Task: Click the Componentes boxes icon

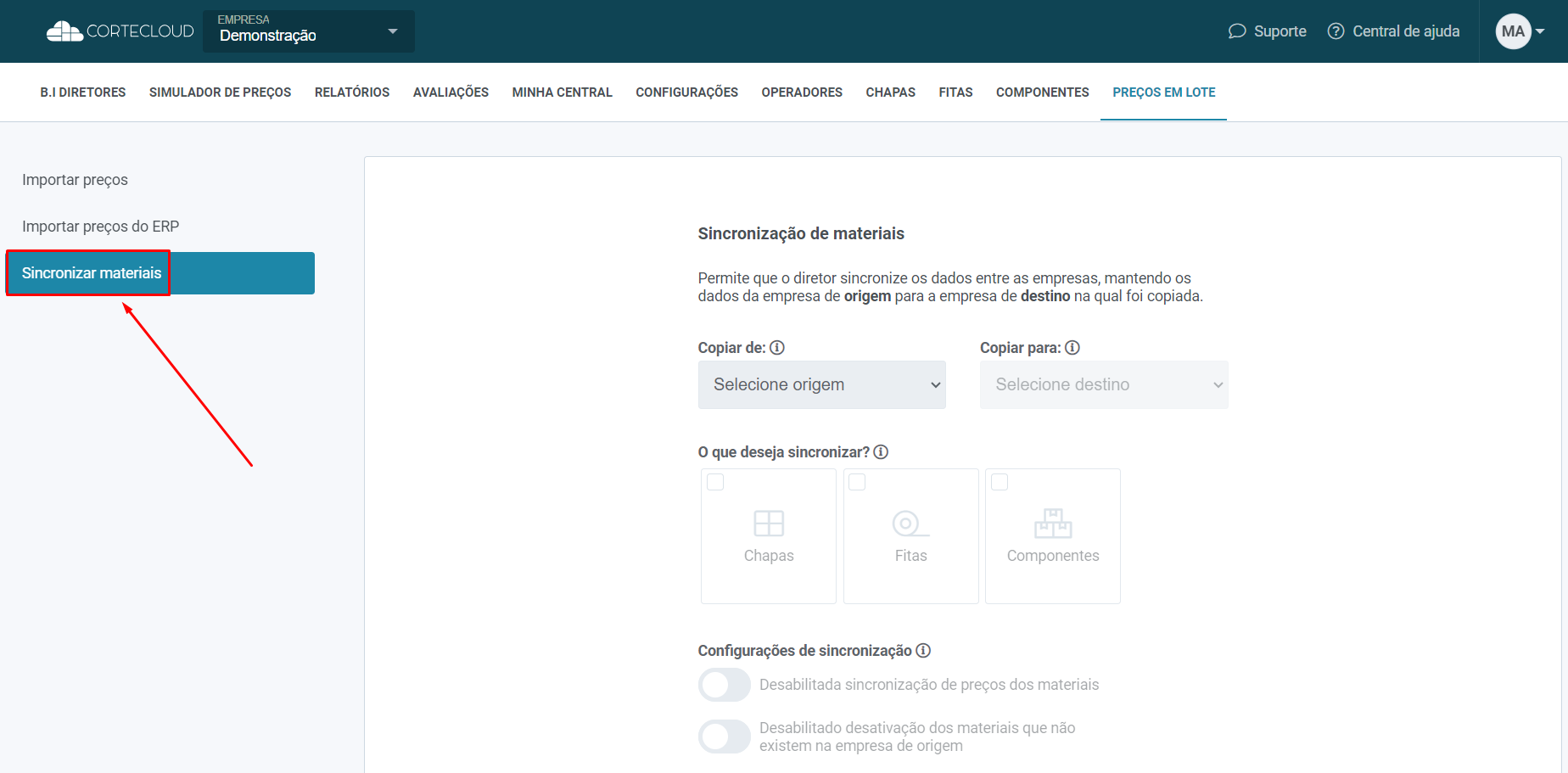Action: (x=1053, y=524)
